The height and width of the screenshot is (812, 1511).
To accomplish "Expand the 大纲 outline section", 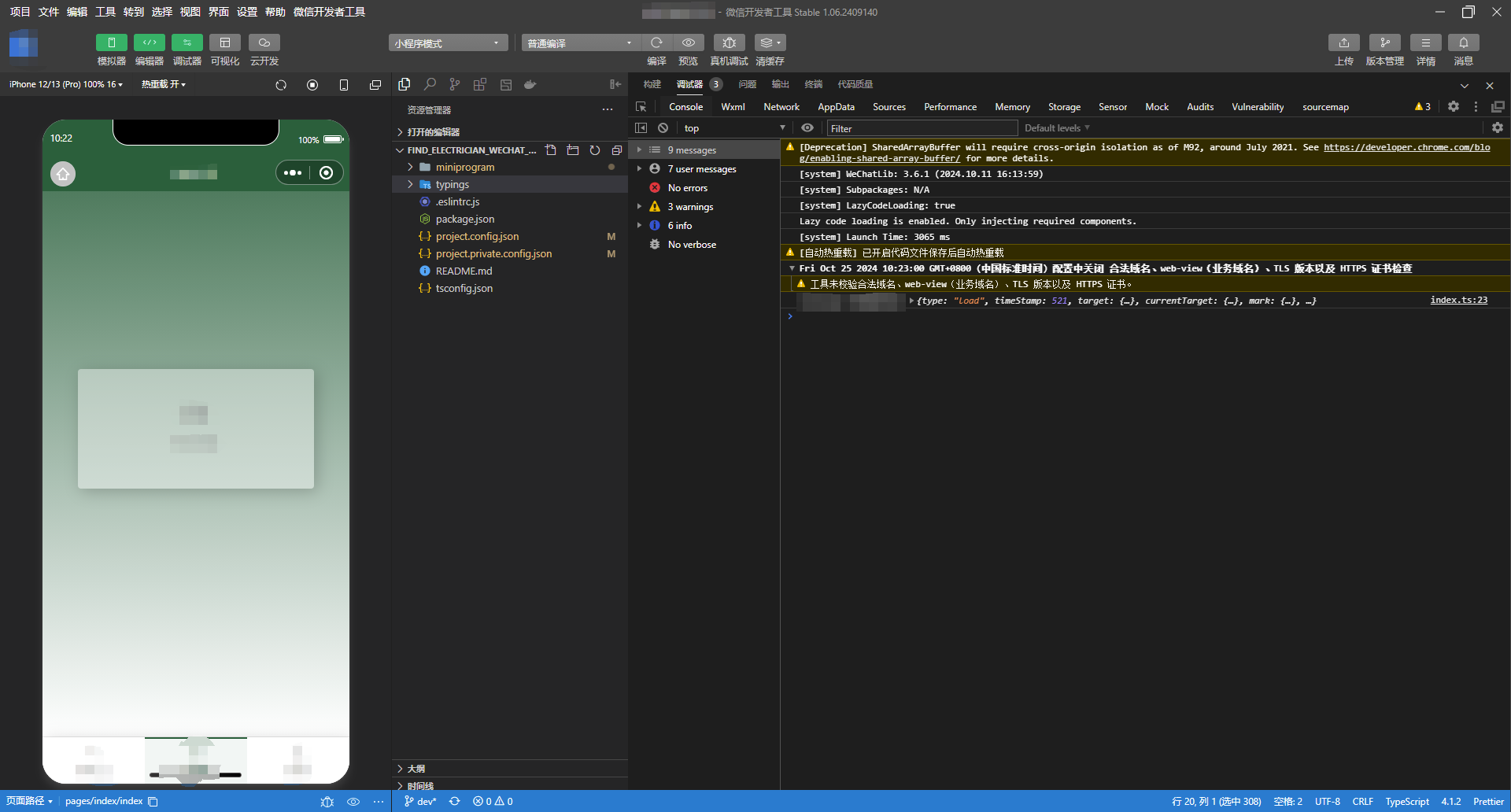I will (510, 769).
